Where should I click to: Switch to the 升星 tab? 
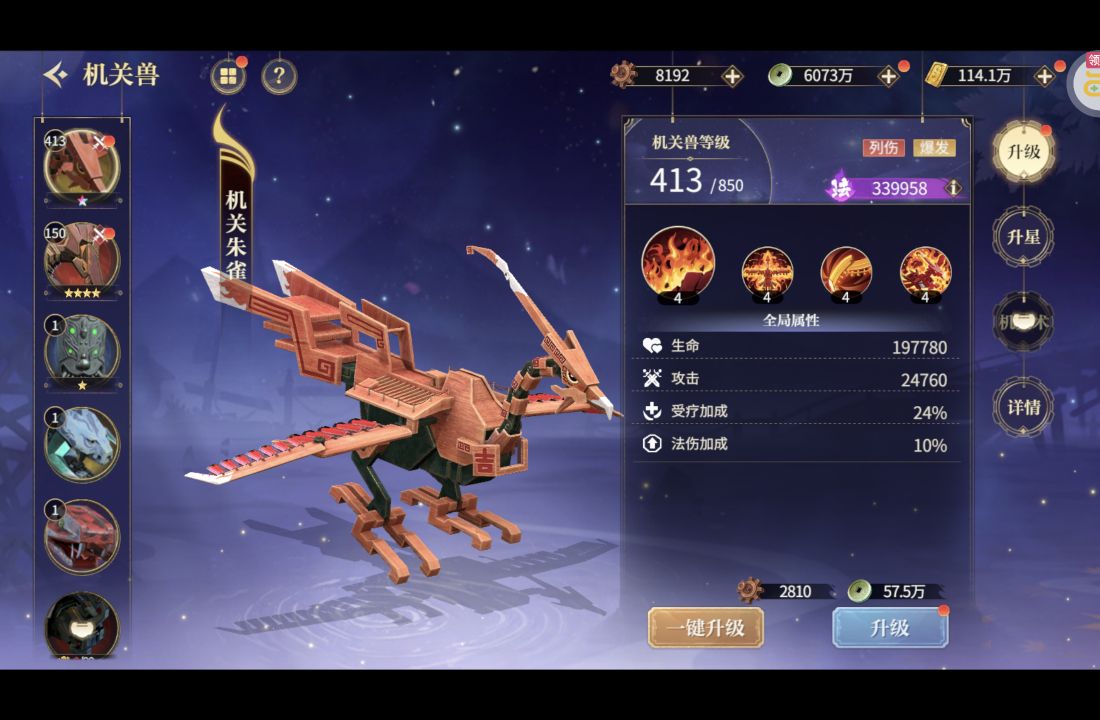coord(1023,236)
